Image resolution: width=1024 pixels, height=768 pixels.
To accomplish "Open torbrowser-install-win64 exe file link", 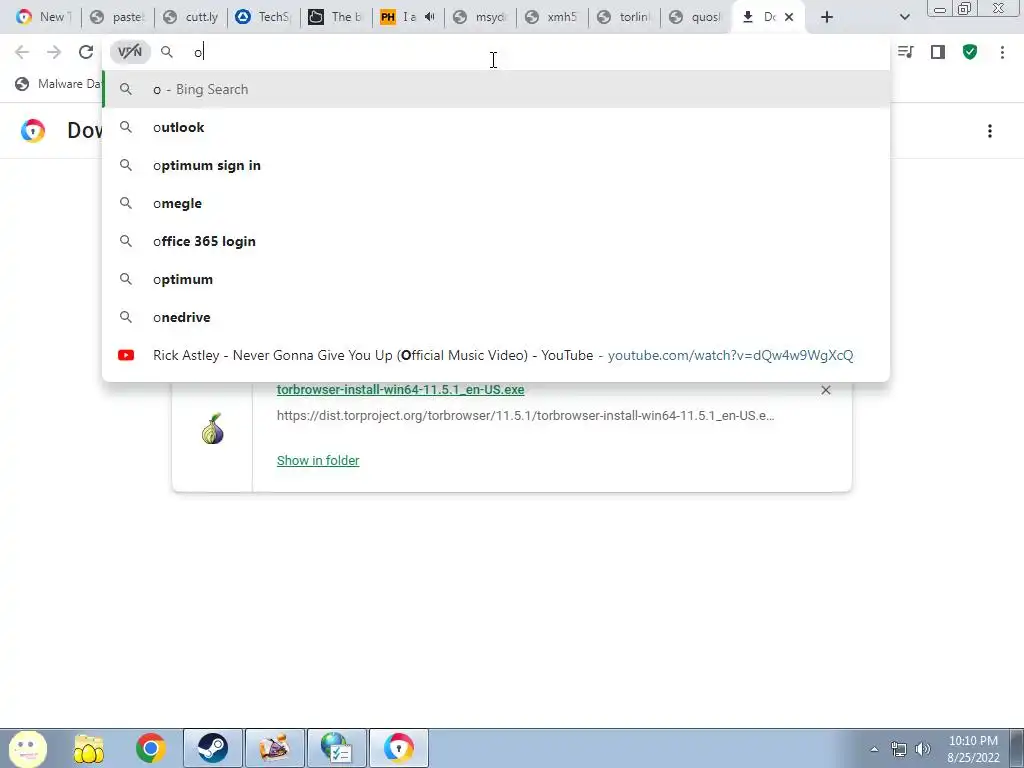I will click(400, 390).
